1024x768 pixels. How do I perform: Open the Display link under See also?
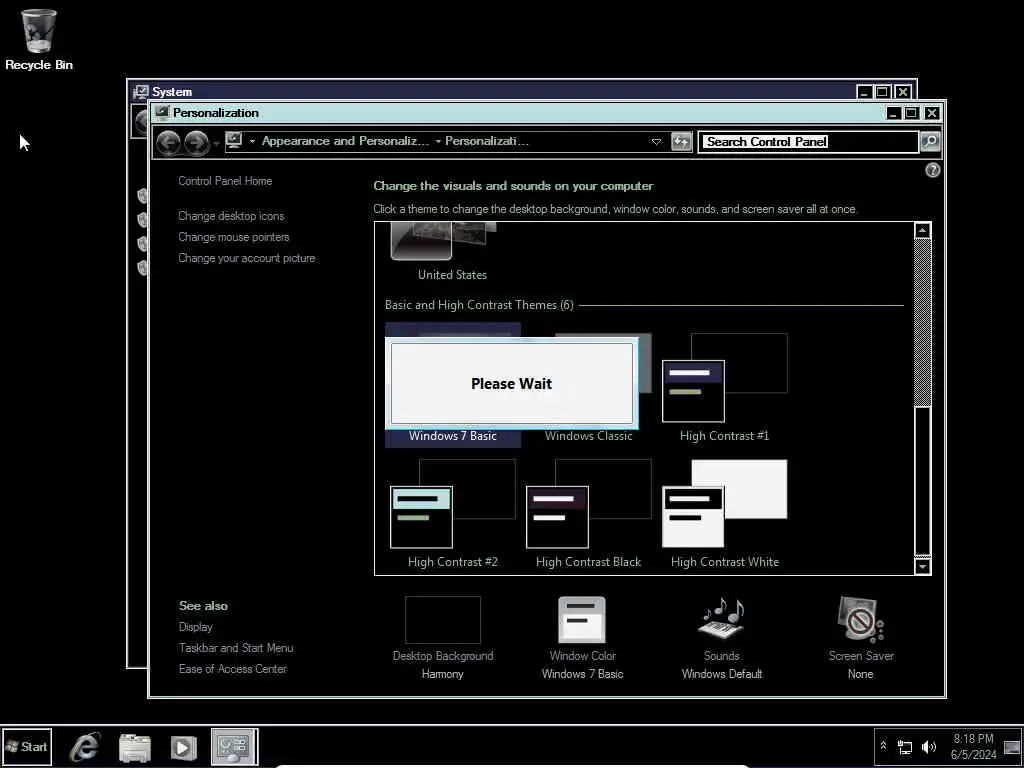[x=196, y=627]
